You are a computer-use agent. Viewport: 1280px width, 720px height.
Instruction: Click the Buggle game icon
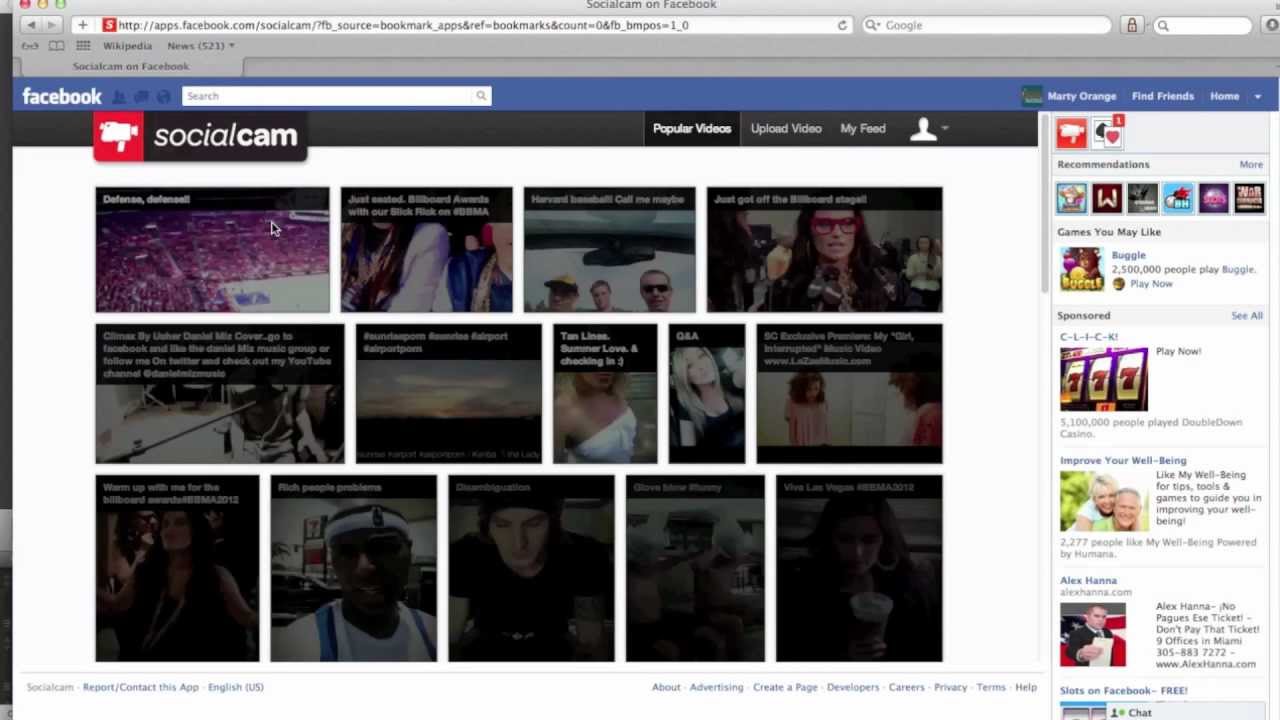(x=1081, y=268)
